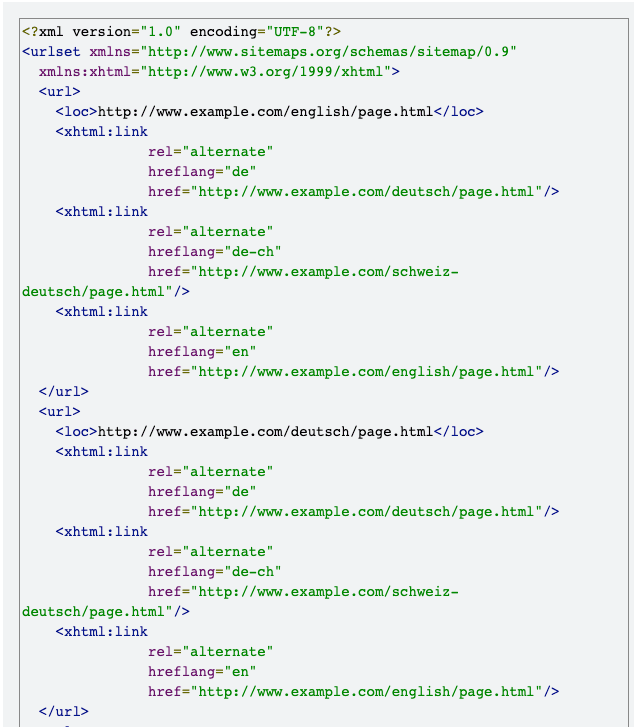Screen dimensions: 634x727
Task: Click the first xhtml:link tag after english loc
Action: pos(102,132)
